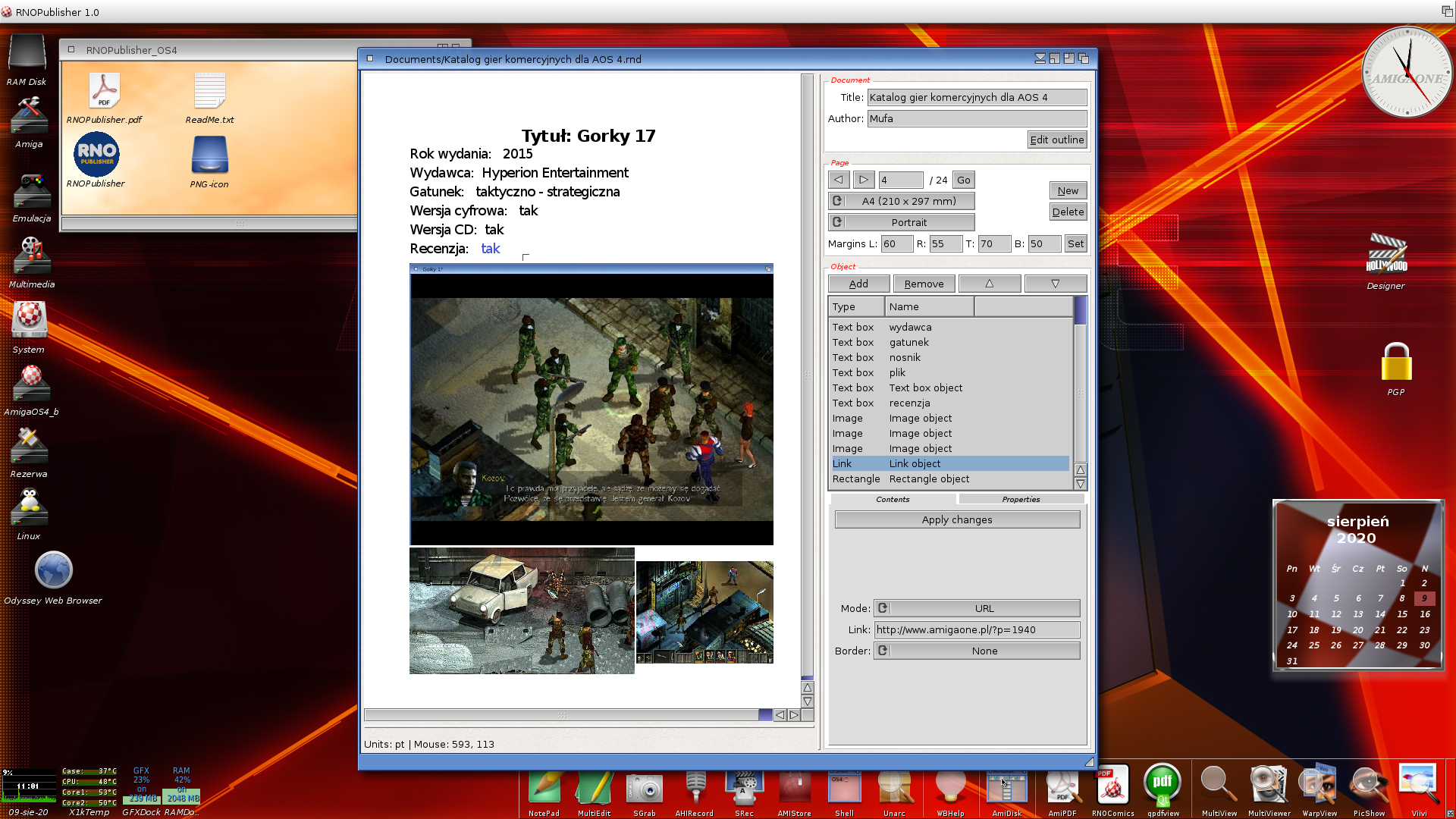Image resolution: width=1456 pixels, height=819 pixels.
Task: Select the 'recenzja' text box row
Action: coord(950,403)
